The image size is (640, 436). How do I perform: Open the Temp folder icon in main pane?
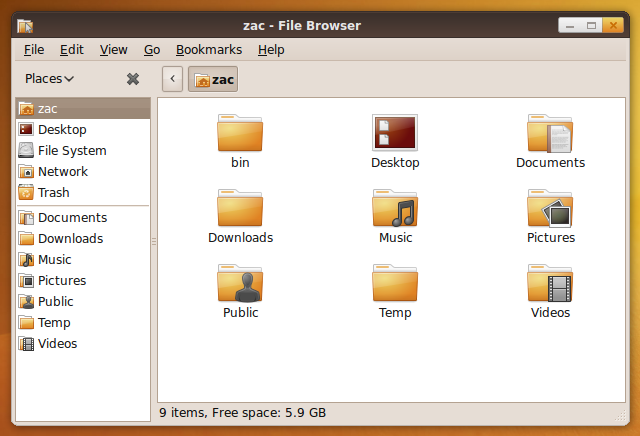[395, 283]
